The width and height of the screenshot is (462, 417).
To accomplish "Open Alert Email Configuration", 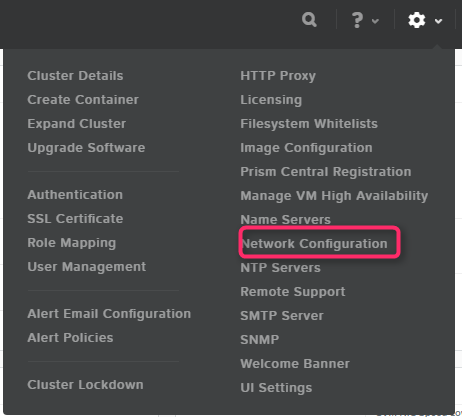I will point(109,314).
